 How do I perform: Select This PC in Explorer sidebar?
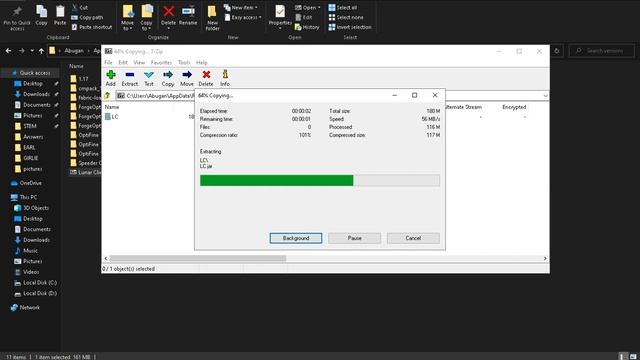point(24,197)
